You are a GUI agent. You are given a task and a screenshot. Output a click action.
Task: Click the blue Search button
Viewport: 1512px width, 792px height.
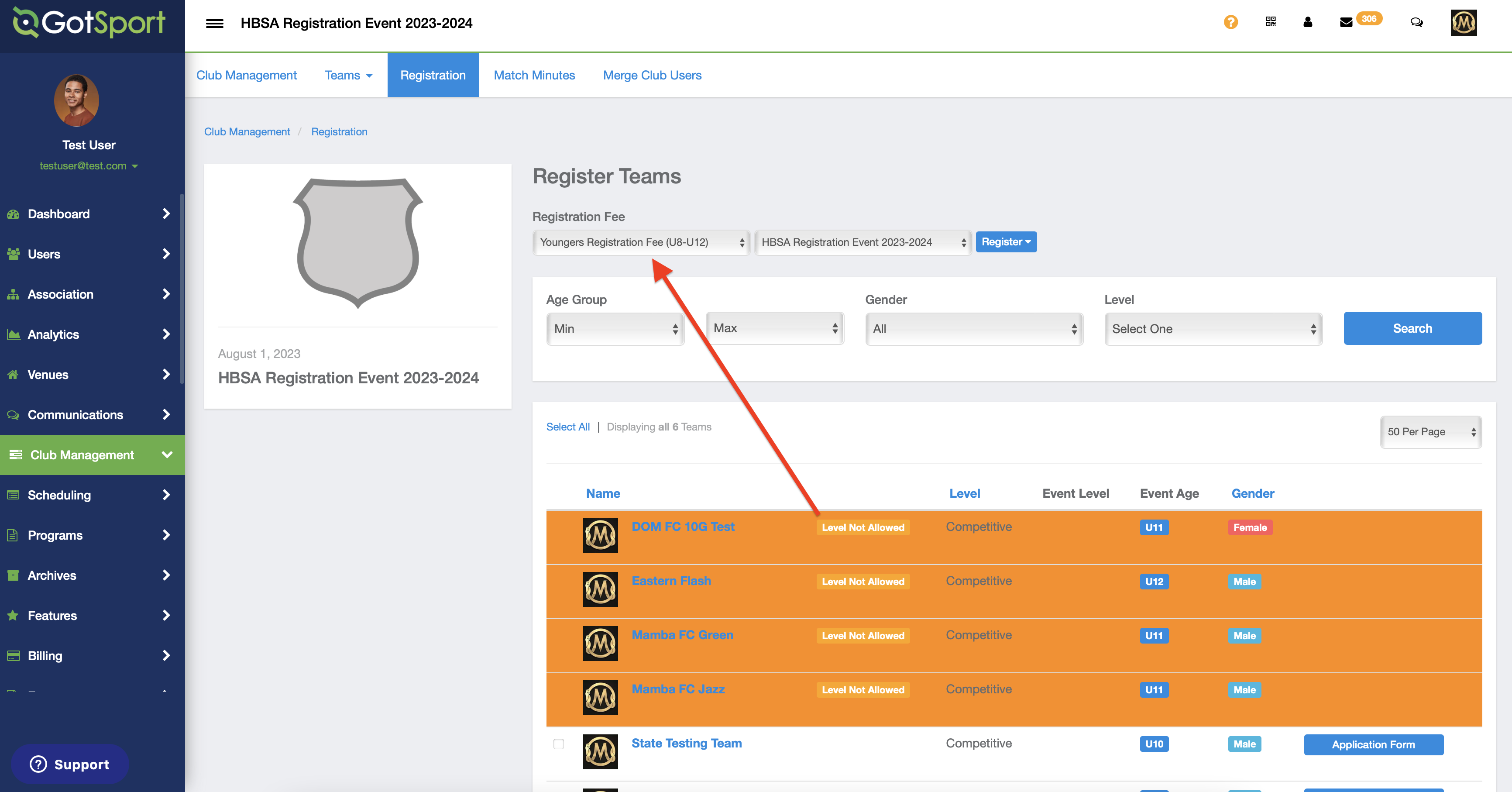pyautogui.click(x=1412, y=328)
